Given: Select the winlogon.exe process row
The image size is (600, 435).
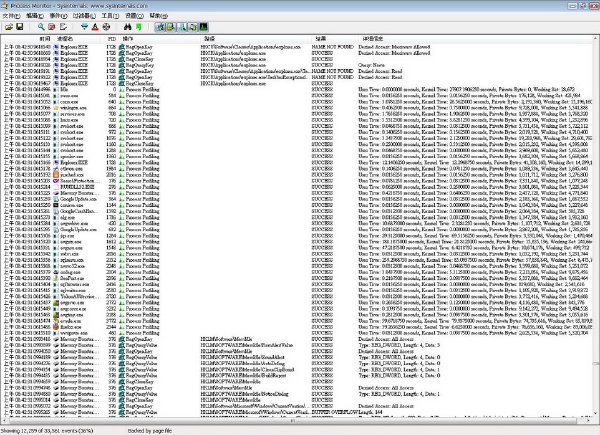Looking at the screenshot, I should (x=298, y=108).
